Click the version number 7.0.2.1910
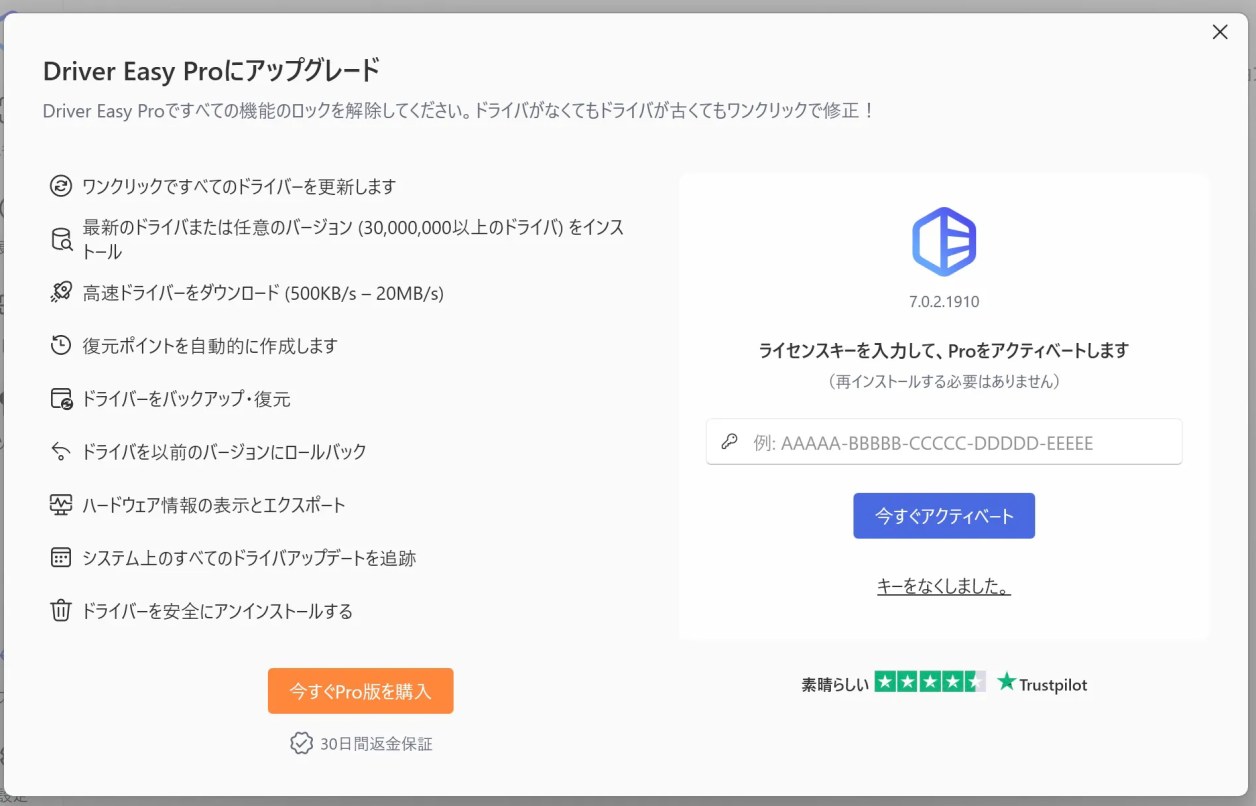Screen dimensions: 1256x806 click(944, 301)
